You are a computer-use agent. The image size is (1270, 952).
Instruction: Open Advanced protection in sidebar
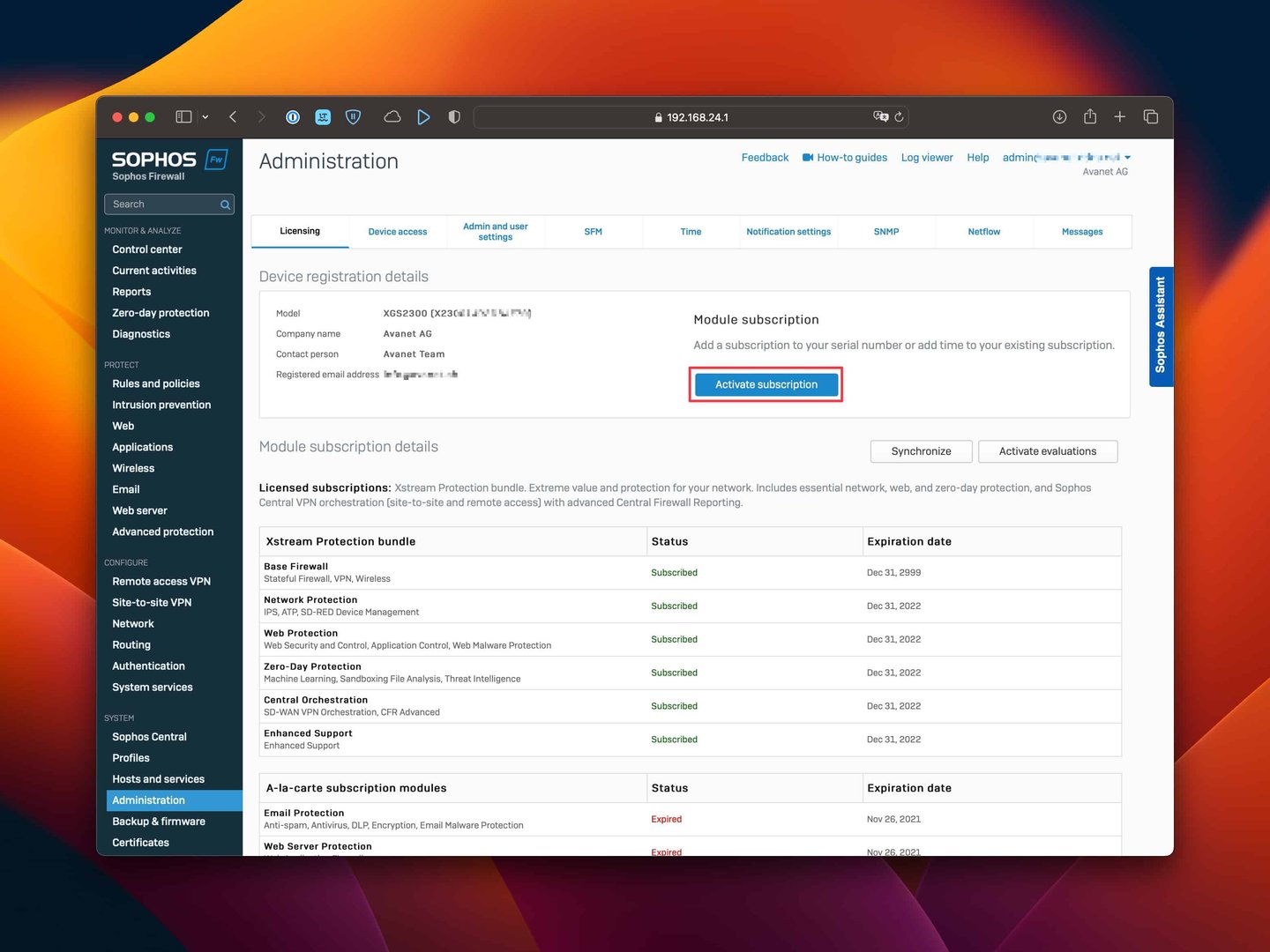click(x=163, y=532)
